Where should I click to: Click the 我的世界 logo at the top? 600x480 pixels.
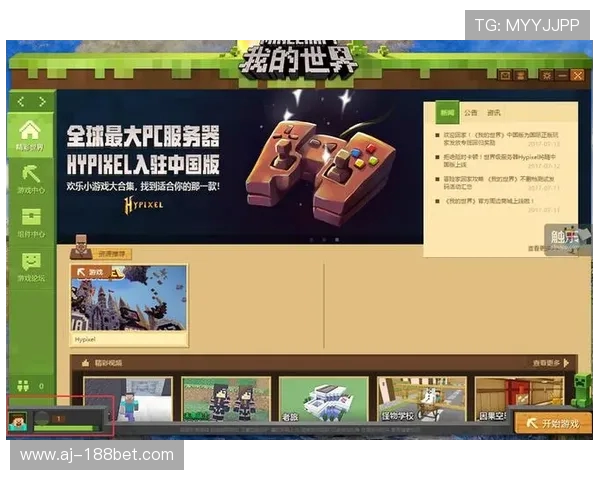299,61
